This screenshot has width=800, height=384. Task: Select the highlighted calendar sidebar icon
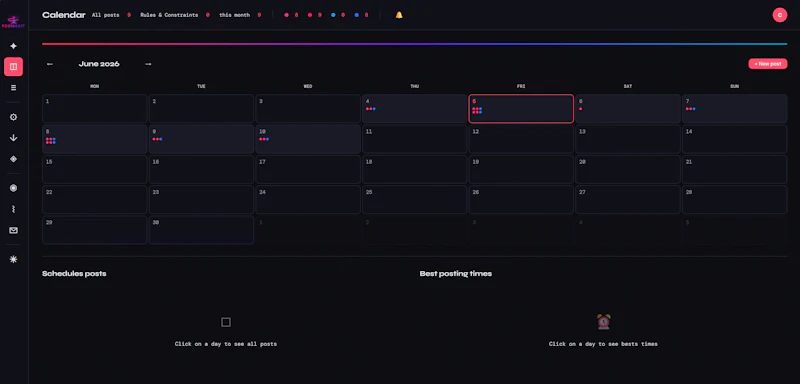click(x=13, y=67)
